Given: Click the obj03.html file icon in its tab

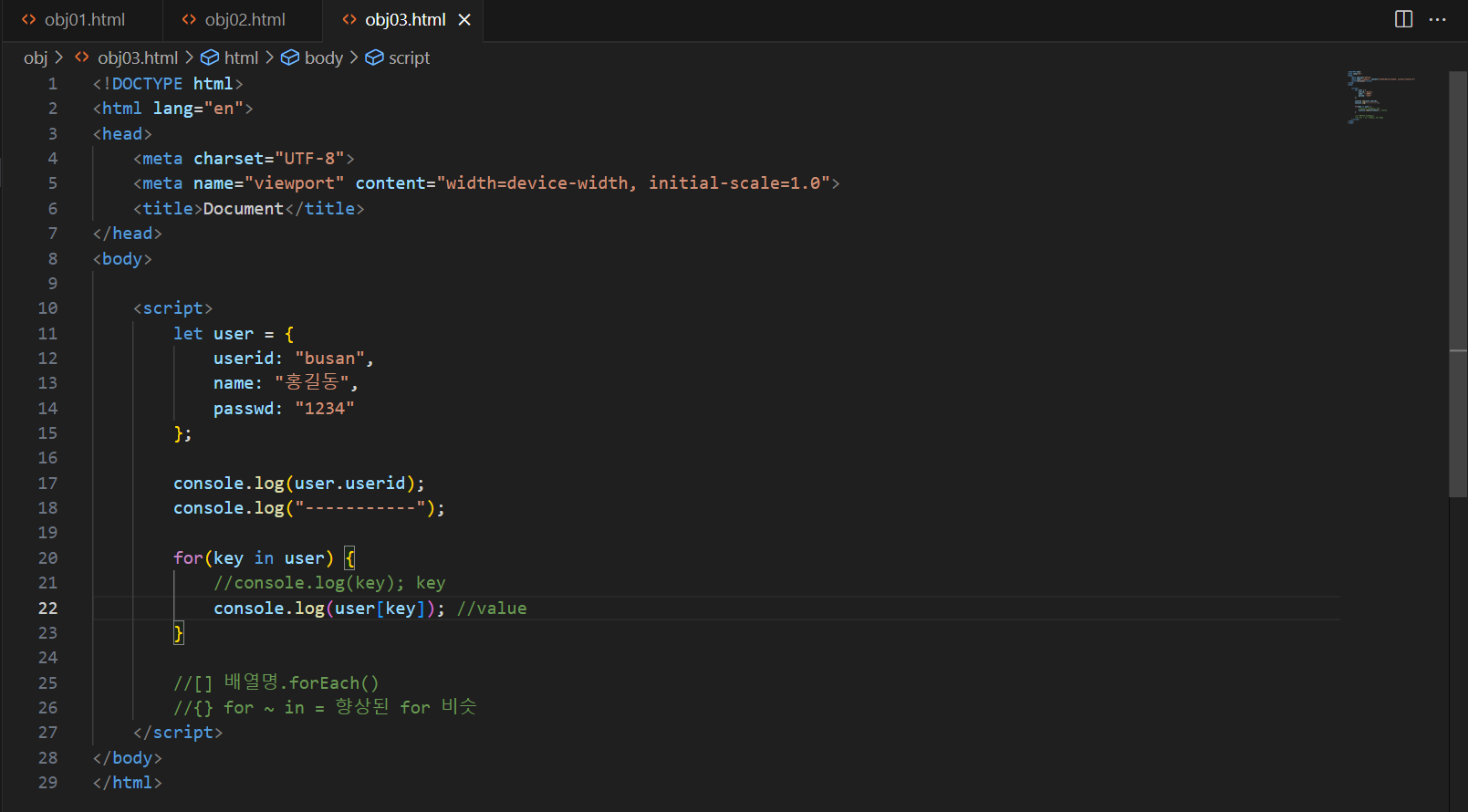Looking at the screenshot, I should click(349, 19).
